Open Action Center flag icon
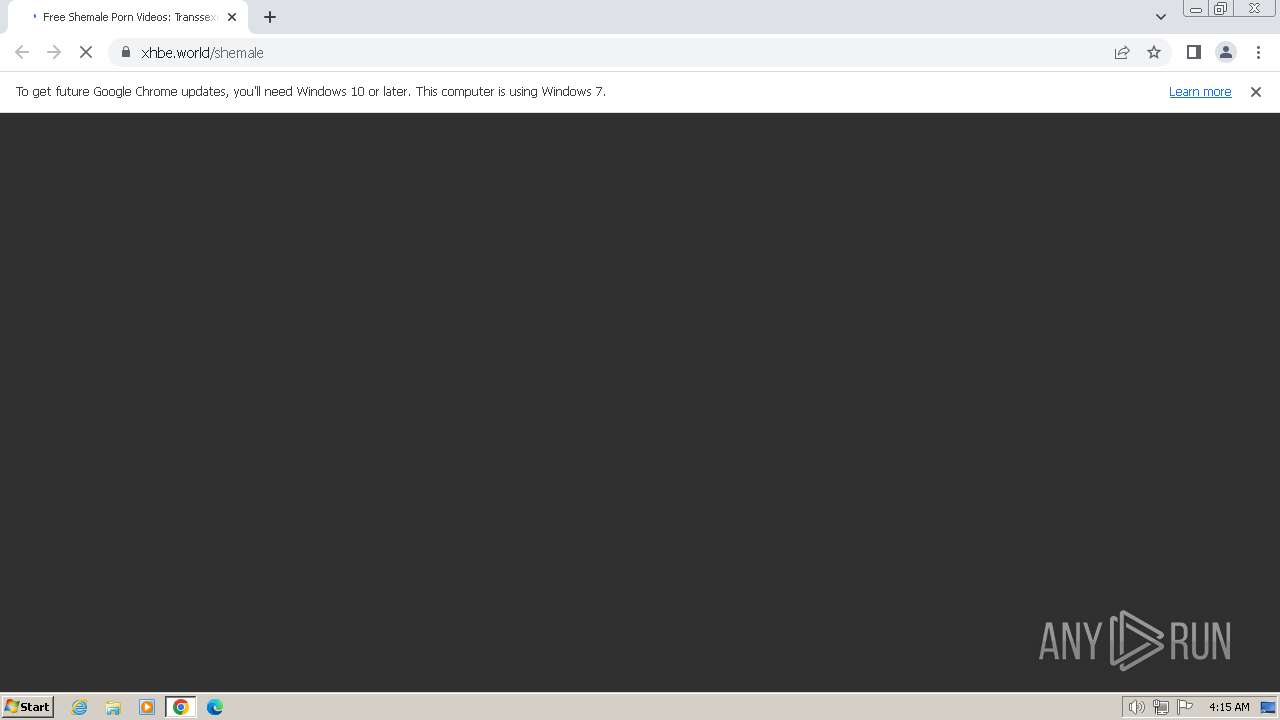The image size is (1280, 720). coord(1185,707)
